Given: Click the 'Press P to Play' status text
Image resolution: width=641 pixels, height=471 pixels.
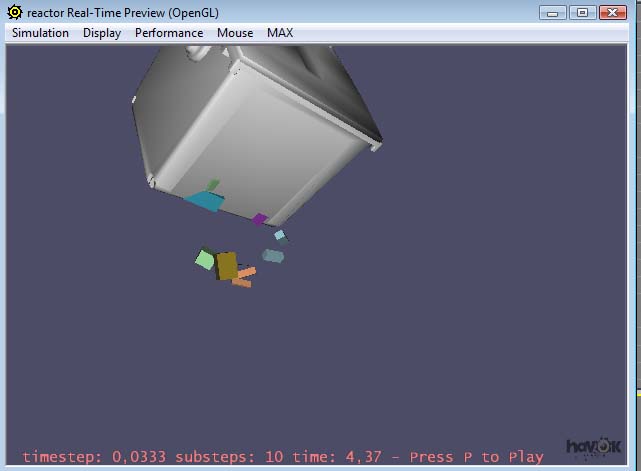Looking at the screenshot, I should (477, 457).
